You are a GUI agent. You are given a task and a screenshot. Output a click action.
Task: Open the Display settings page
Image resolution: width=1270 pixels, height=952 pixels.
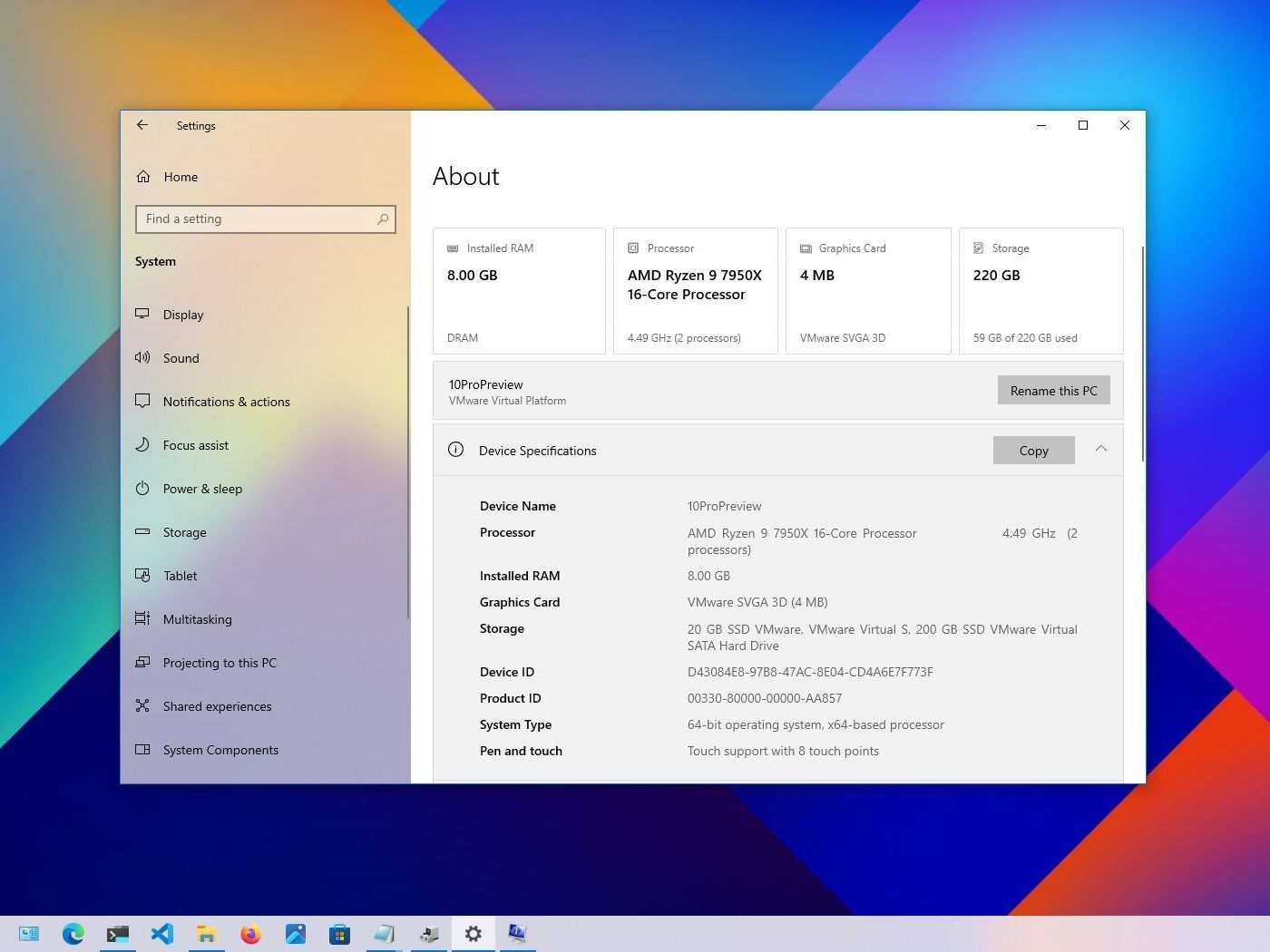[x=183, y=315]
